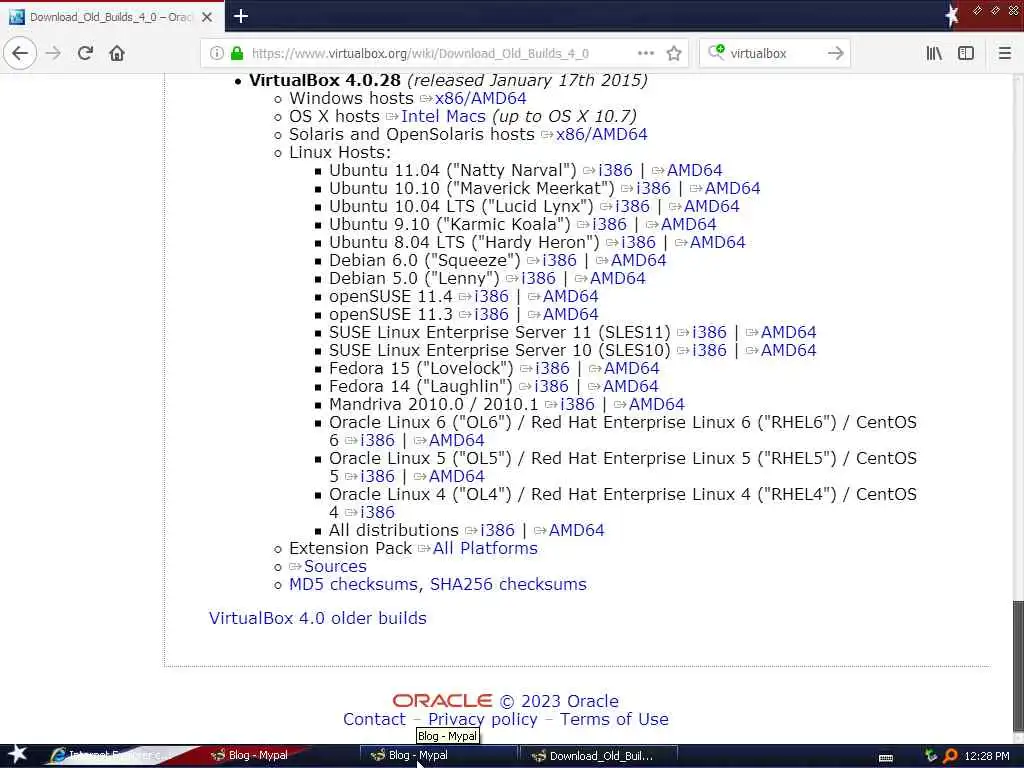This screenshot has width=1024, height=768.
Task: Open the Privacy policy footer link
Action: [x=483, y=719]
